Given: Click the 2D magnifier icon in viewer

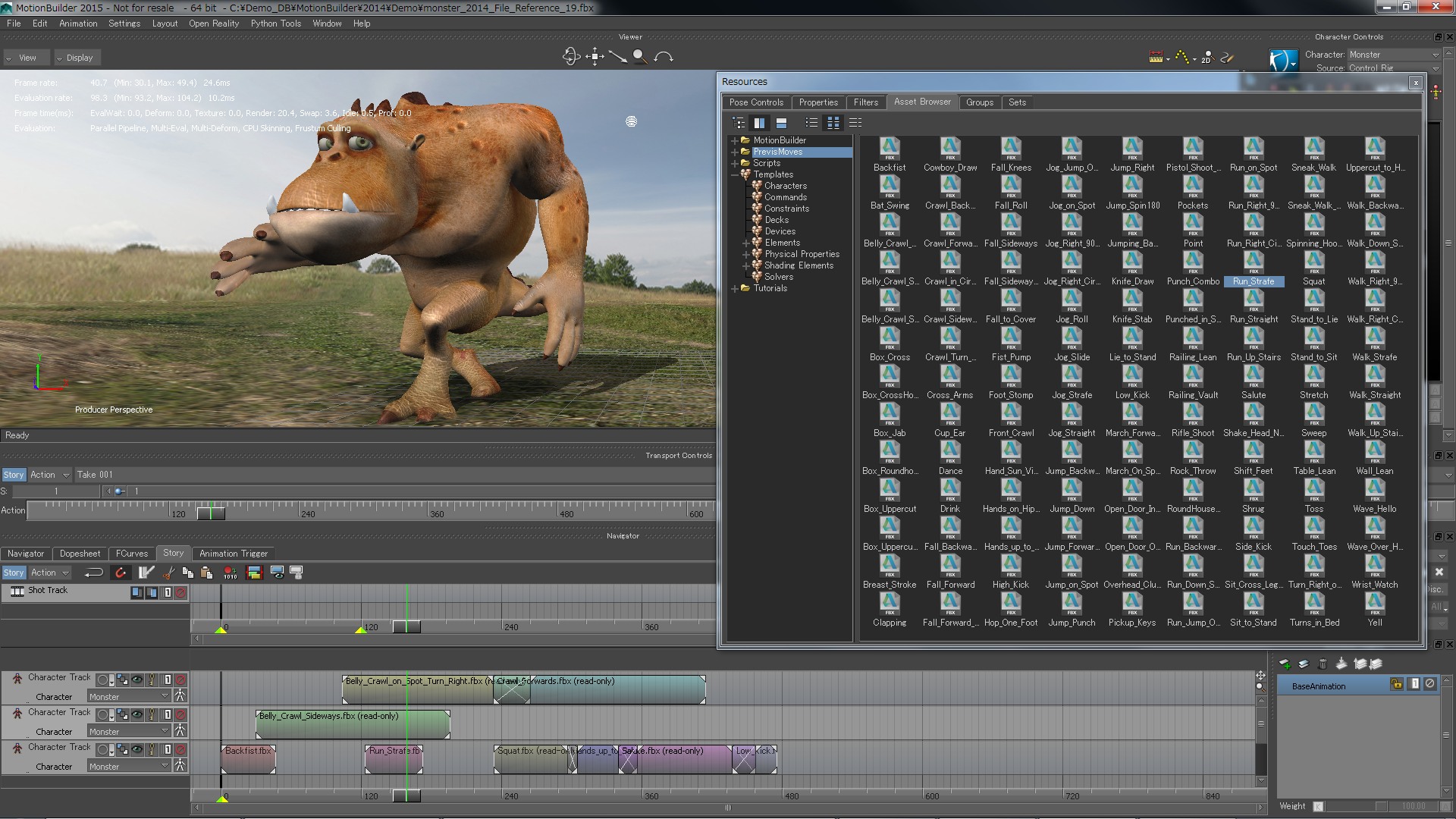Looking at the screenshot, I should [x=1207, y=57].
